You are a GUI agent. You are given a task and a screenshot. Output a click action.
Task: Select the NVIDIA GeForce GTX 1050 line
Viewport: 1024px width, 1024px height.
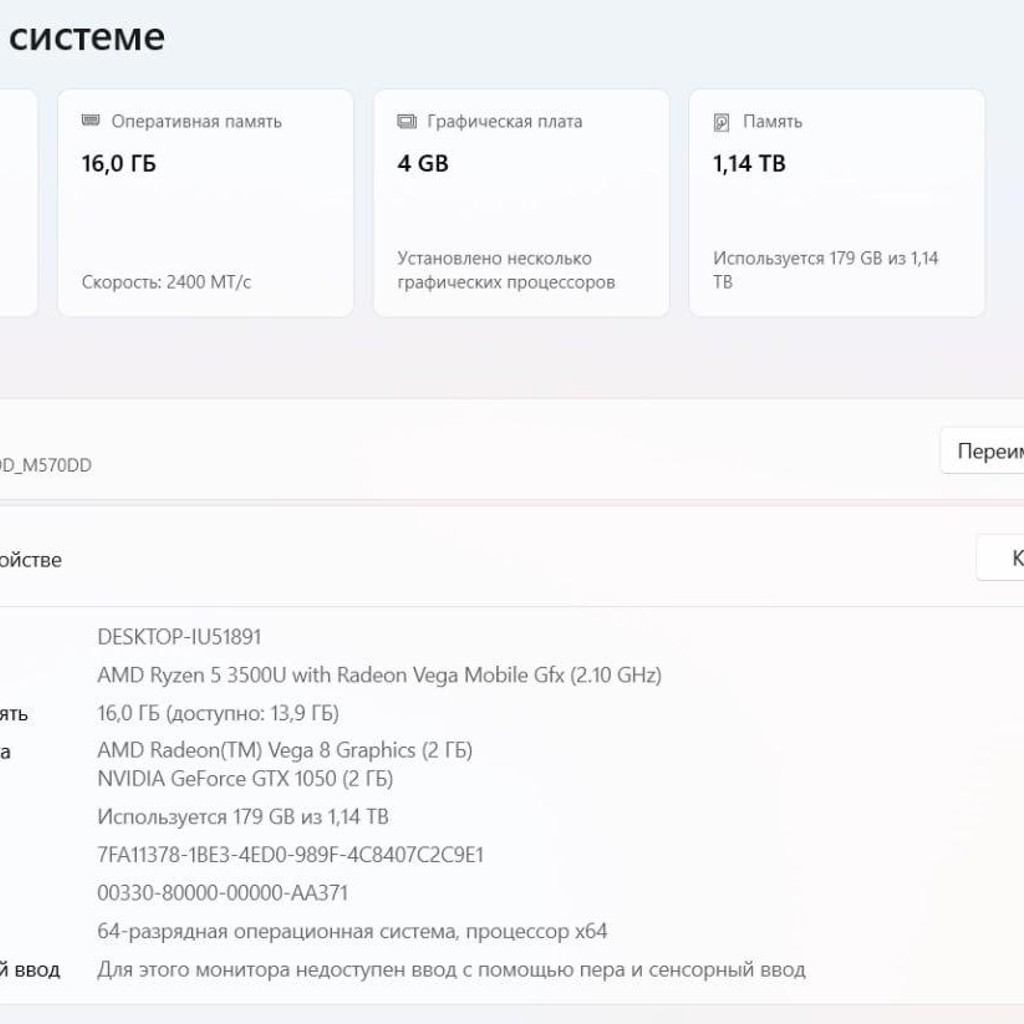(x=245, y=778)
